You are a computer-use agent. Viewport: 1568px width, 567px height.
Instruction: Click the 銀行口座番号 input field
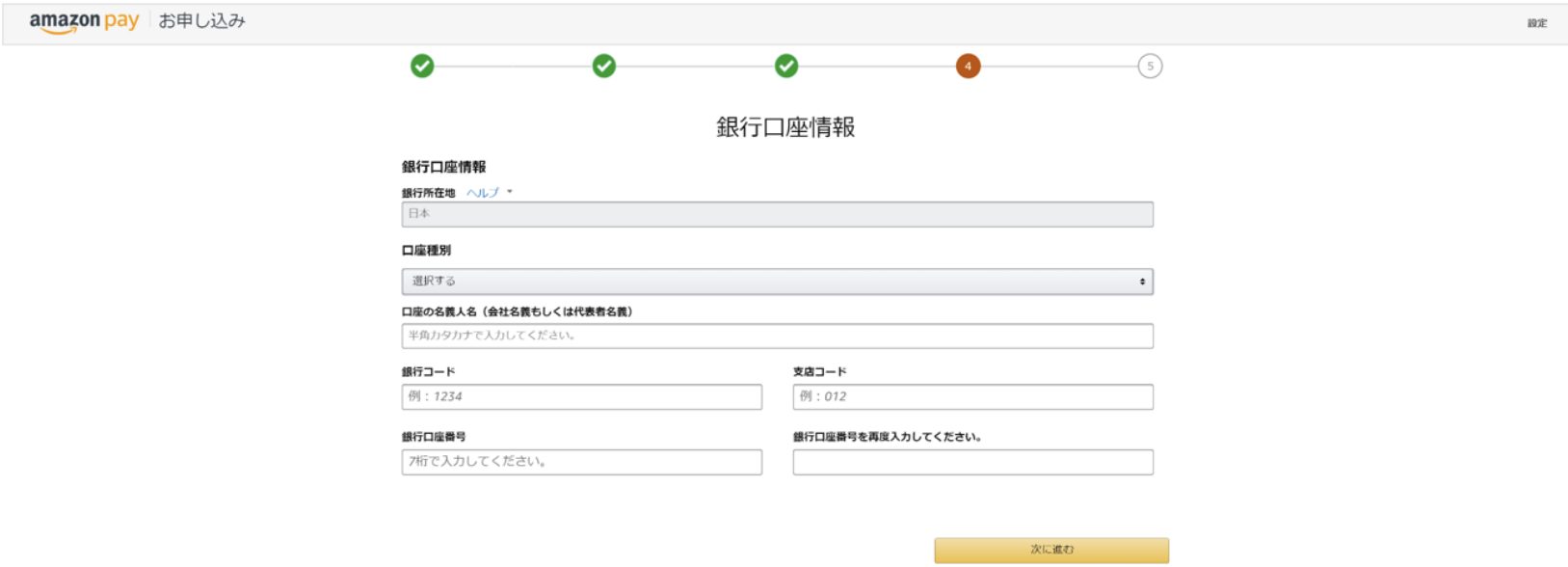582,462
